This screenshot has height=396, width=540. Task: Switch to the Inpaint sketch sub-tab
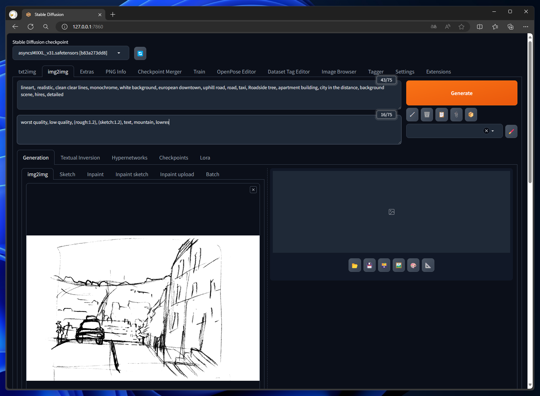(x=132, y=174)
